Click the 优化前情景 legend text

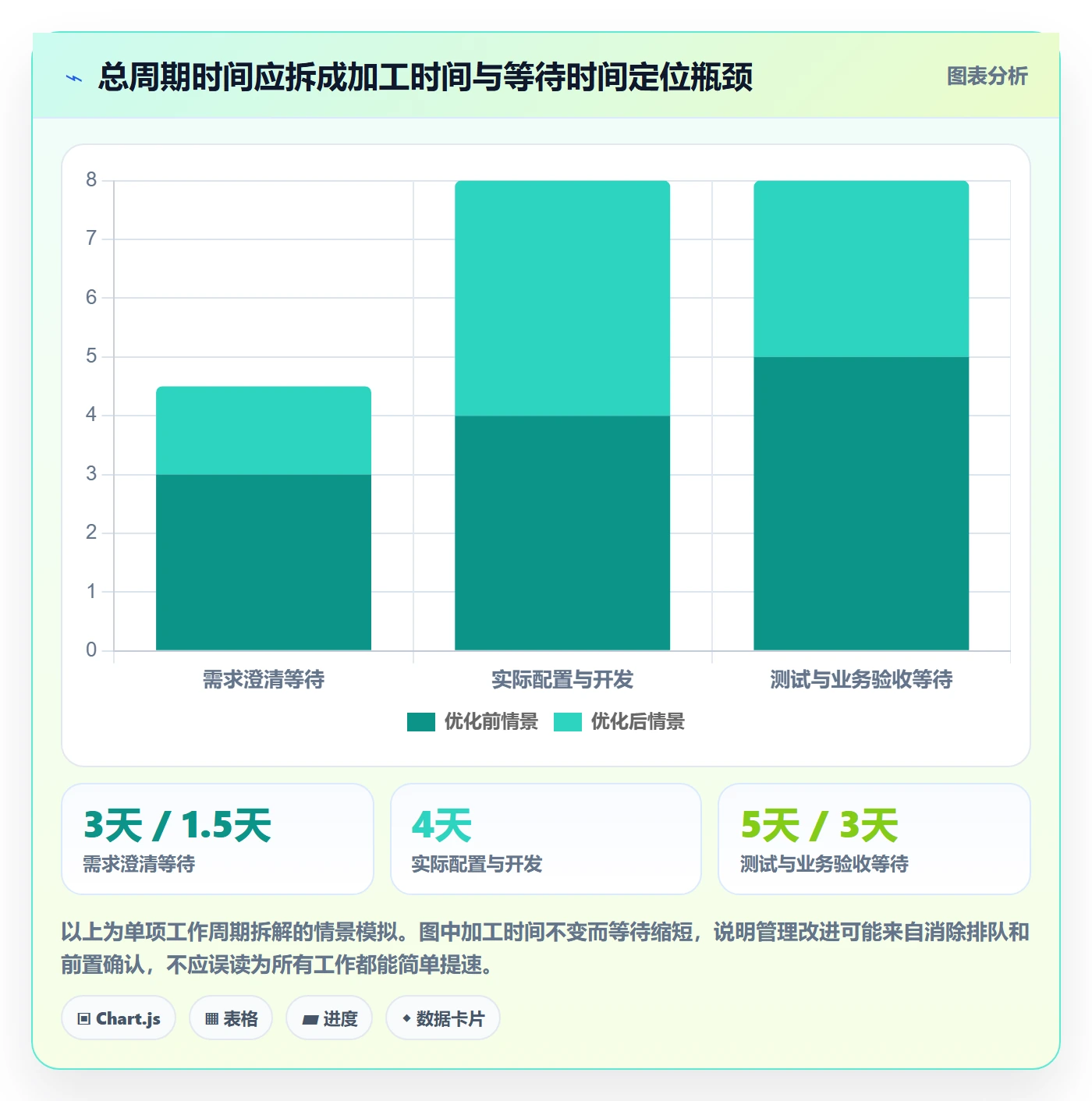(x=491, y=722)
